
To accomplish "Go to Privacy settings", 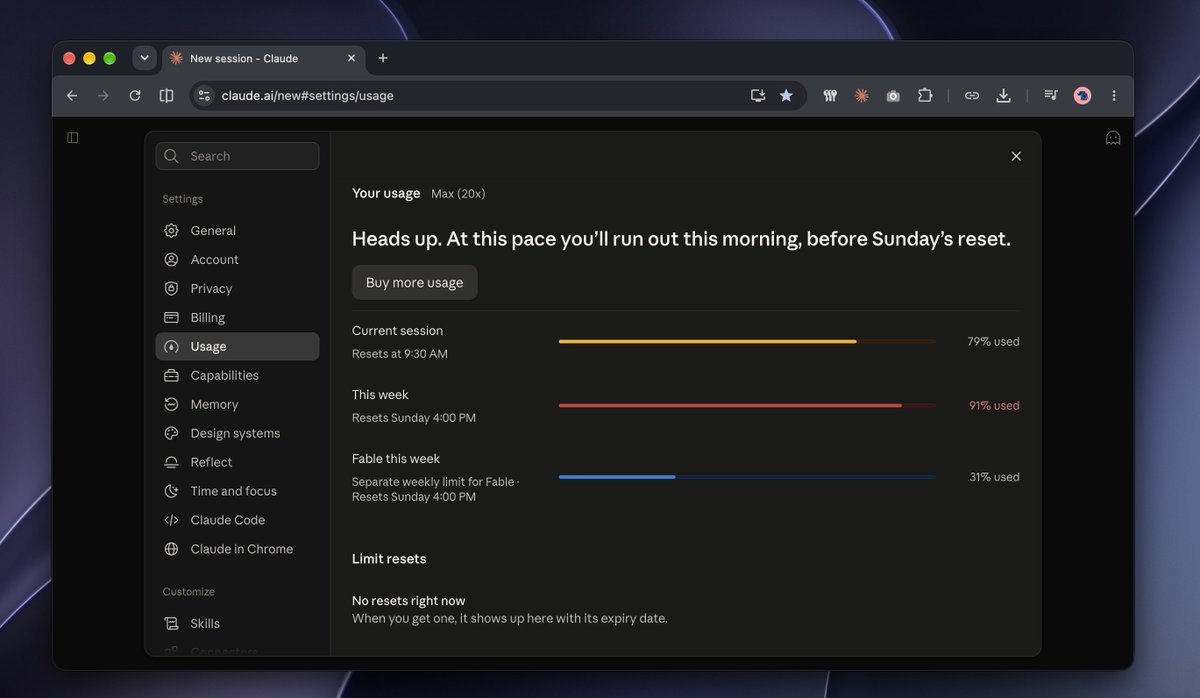I will [x=237, y=288].
